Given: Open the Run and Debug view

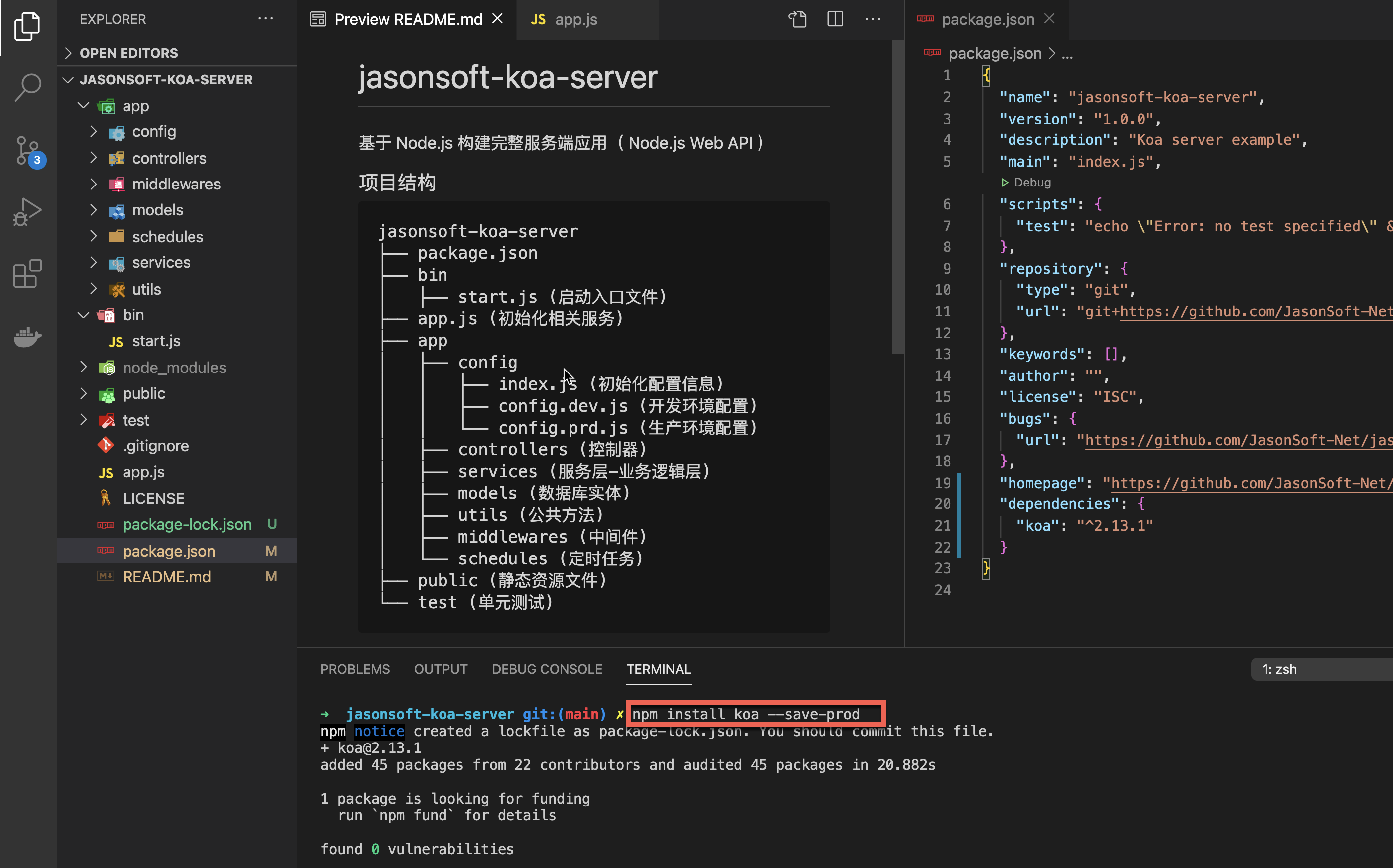Looking at the screenshot, I should [28, 212].
